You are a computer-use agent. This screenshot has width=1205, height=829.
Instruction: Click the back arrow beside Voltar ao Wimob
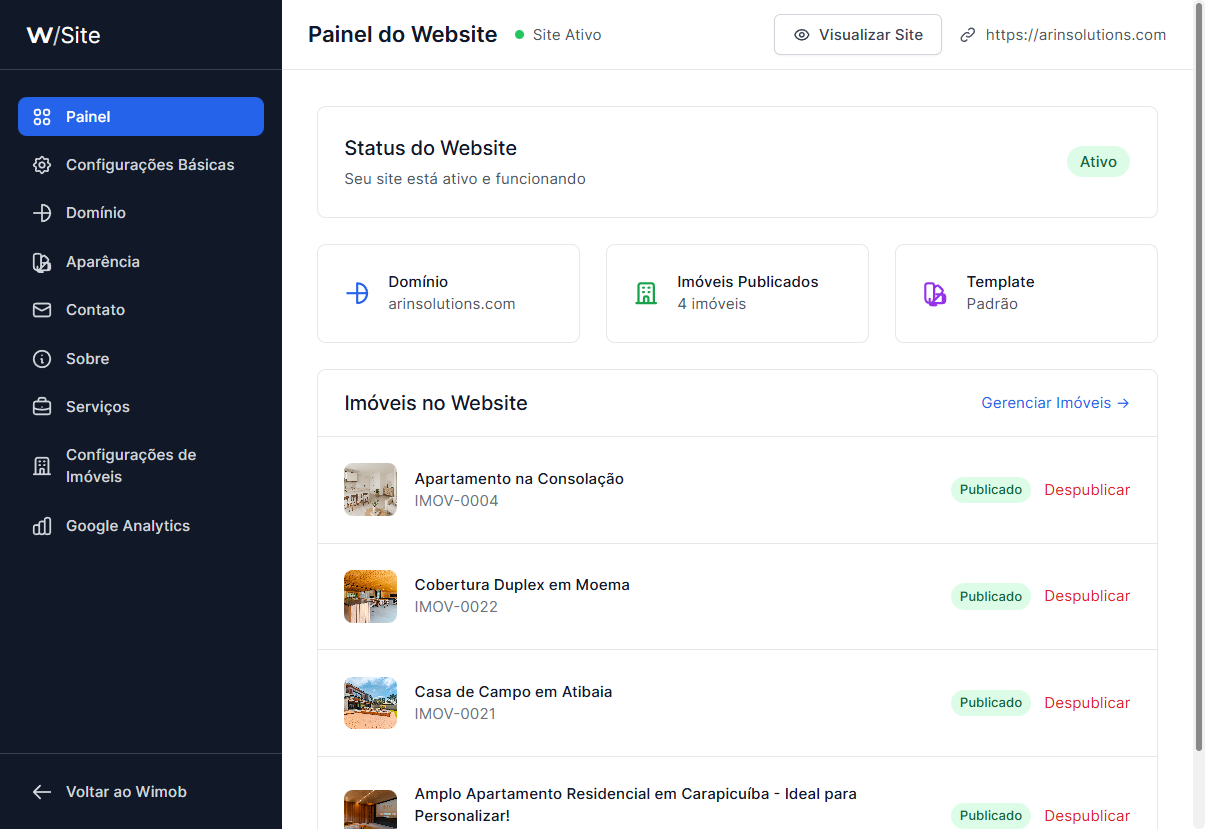coord(42,792)
